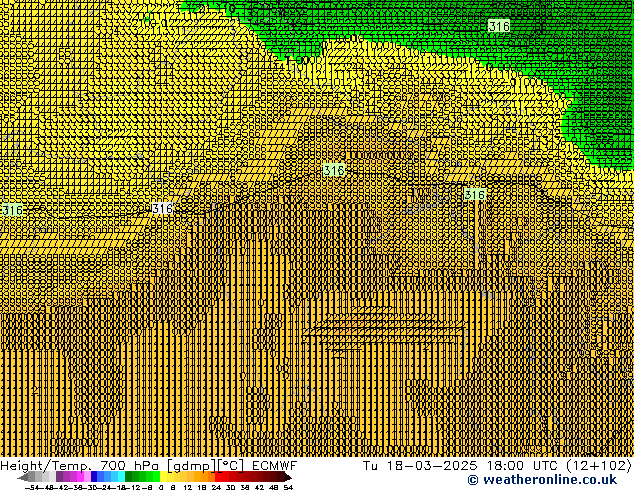634x490 pixels.
Task: Click the '24' legend scale value
Action: coord(216,488)
